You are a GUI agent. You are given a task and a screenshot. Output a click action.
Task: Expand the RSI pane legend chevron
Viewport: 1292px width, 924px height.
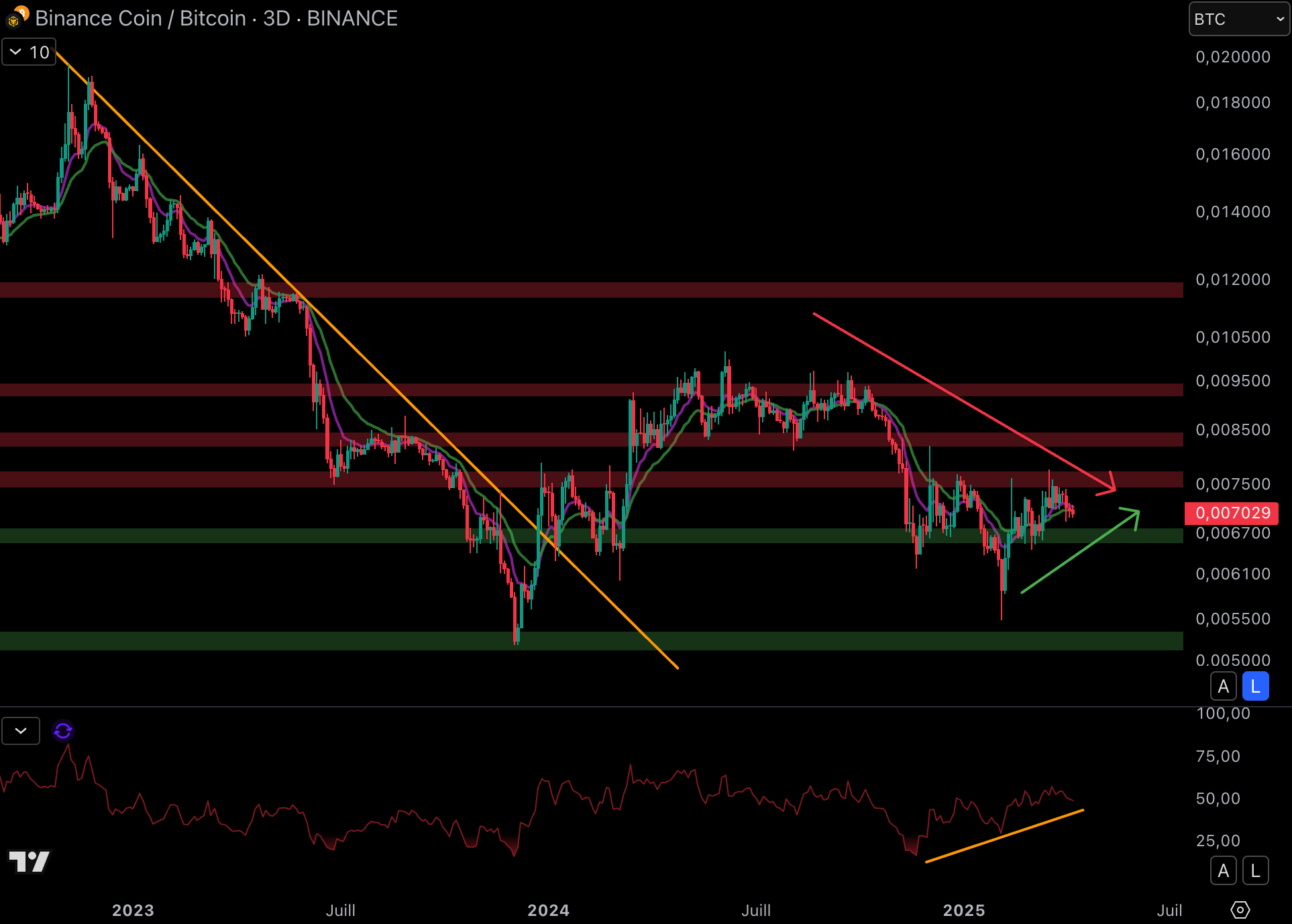[21, 730]
